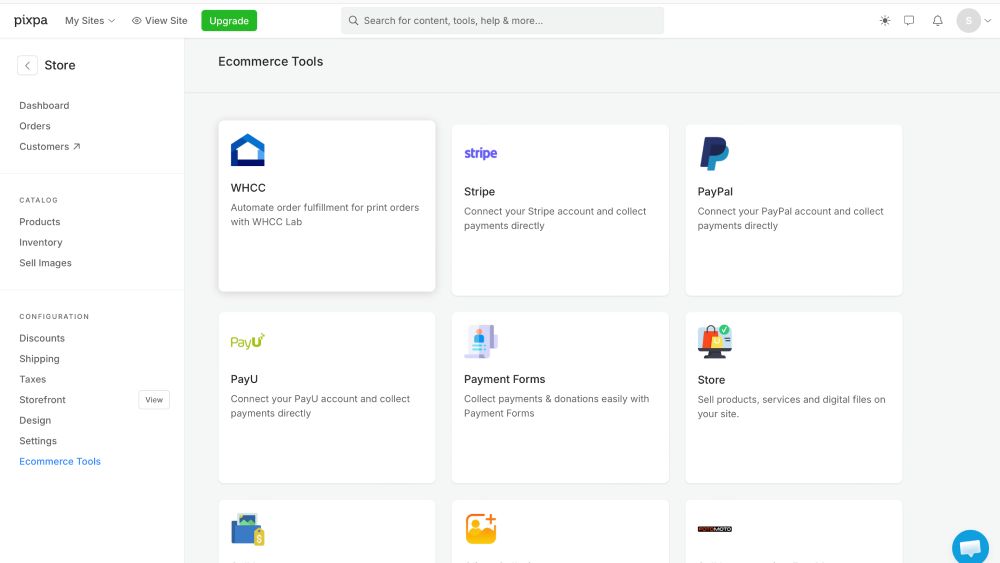Open Settings in the sidebar
1000x563 pixels.
[38, 441]
